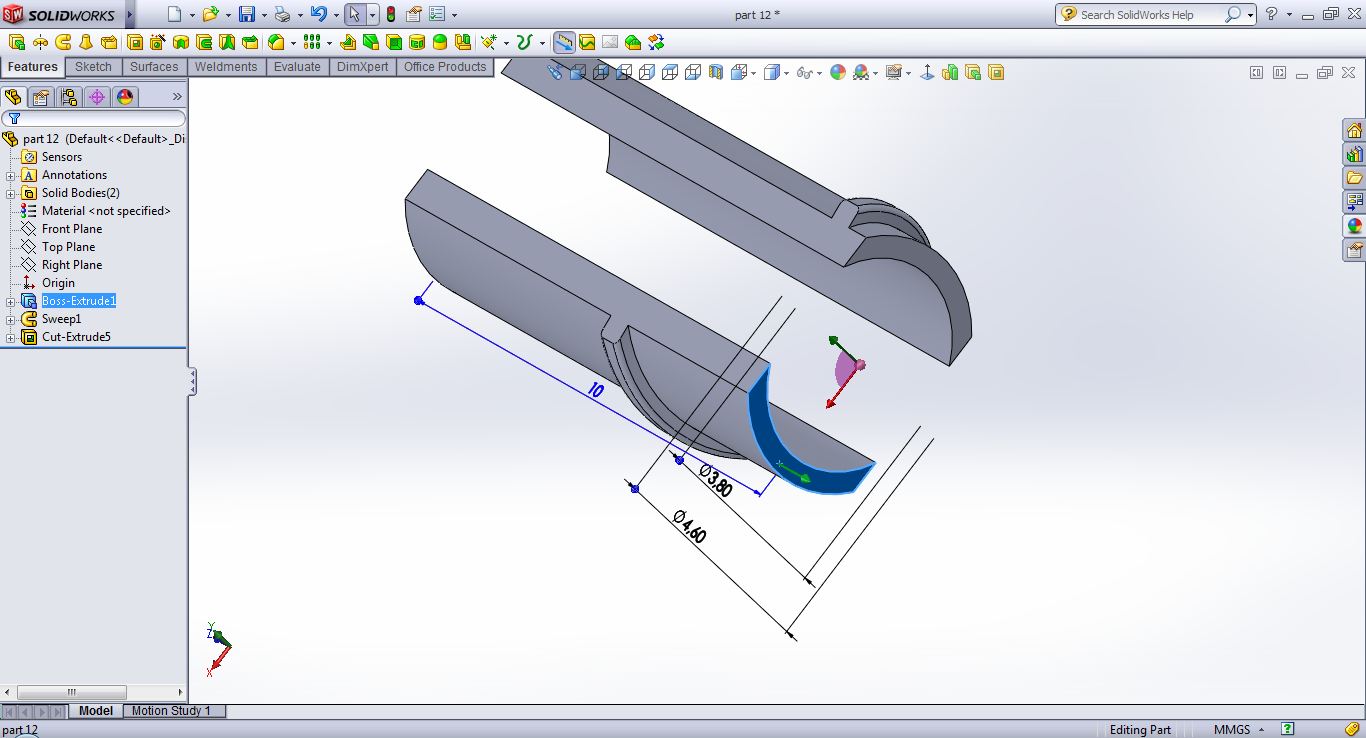This screenshot has width=1366, height=738.
Task: Open the Display Style dropdown arrow
Action: point(787,72)
